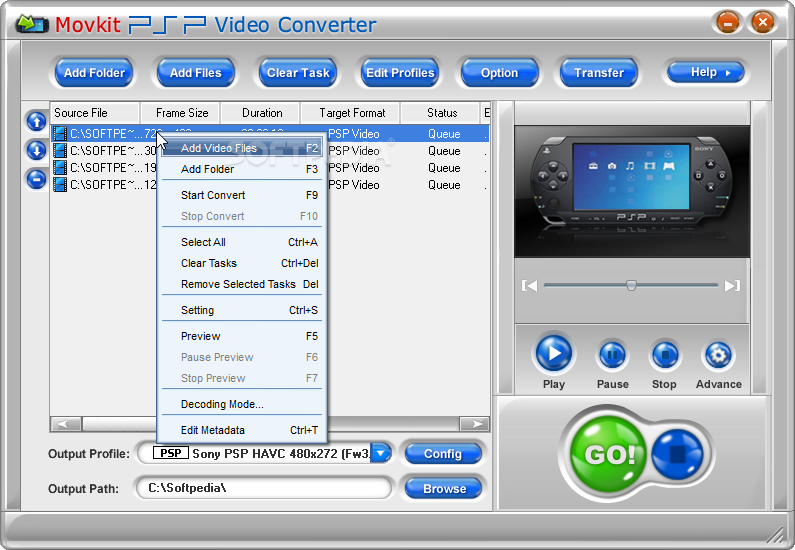Click the film icon of the fourth queued file

[x=60, y=185]
